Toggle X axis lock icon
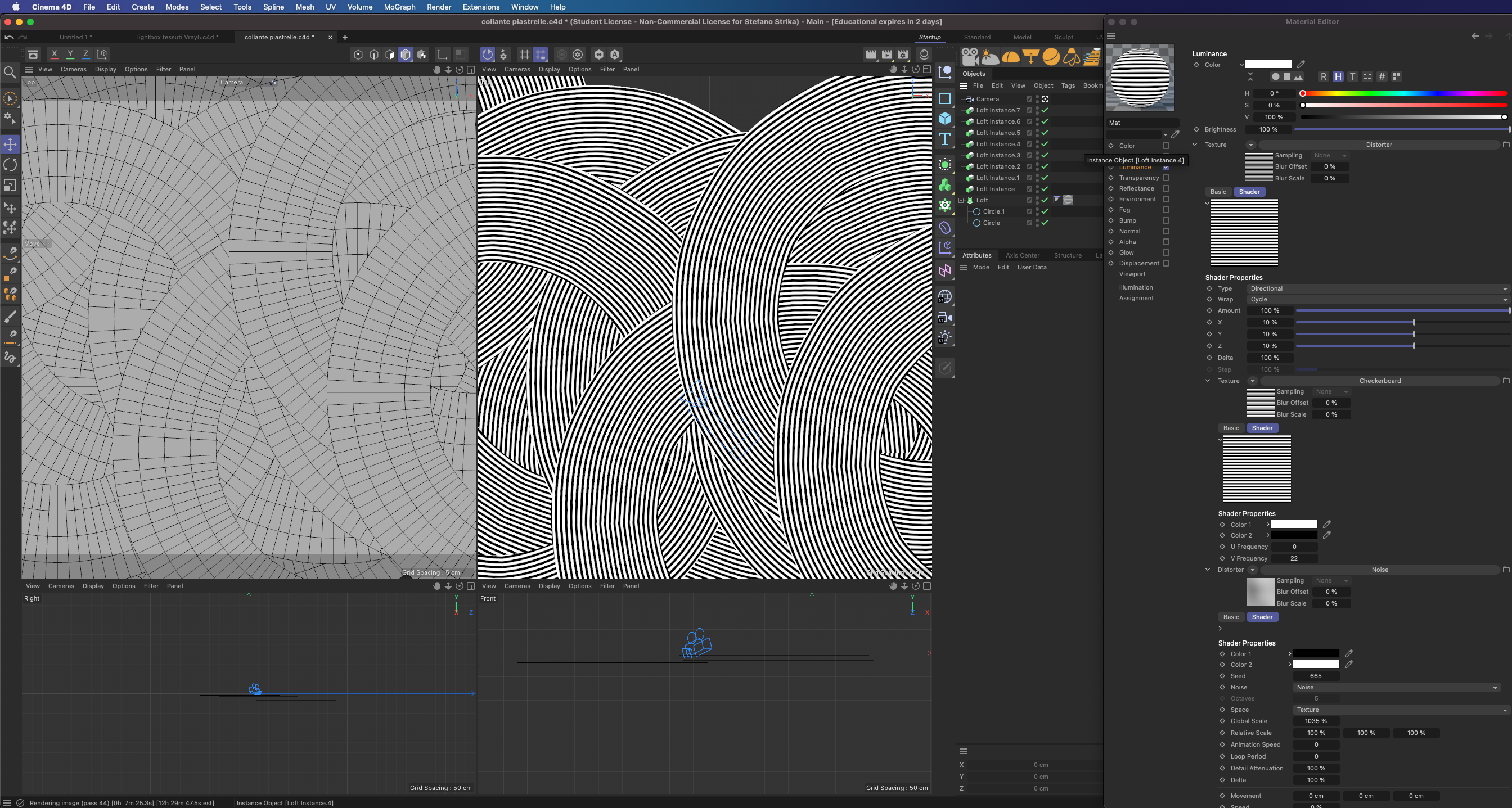This screenshot has width=1512, height=808. 54,55
